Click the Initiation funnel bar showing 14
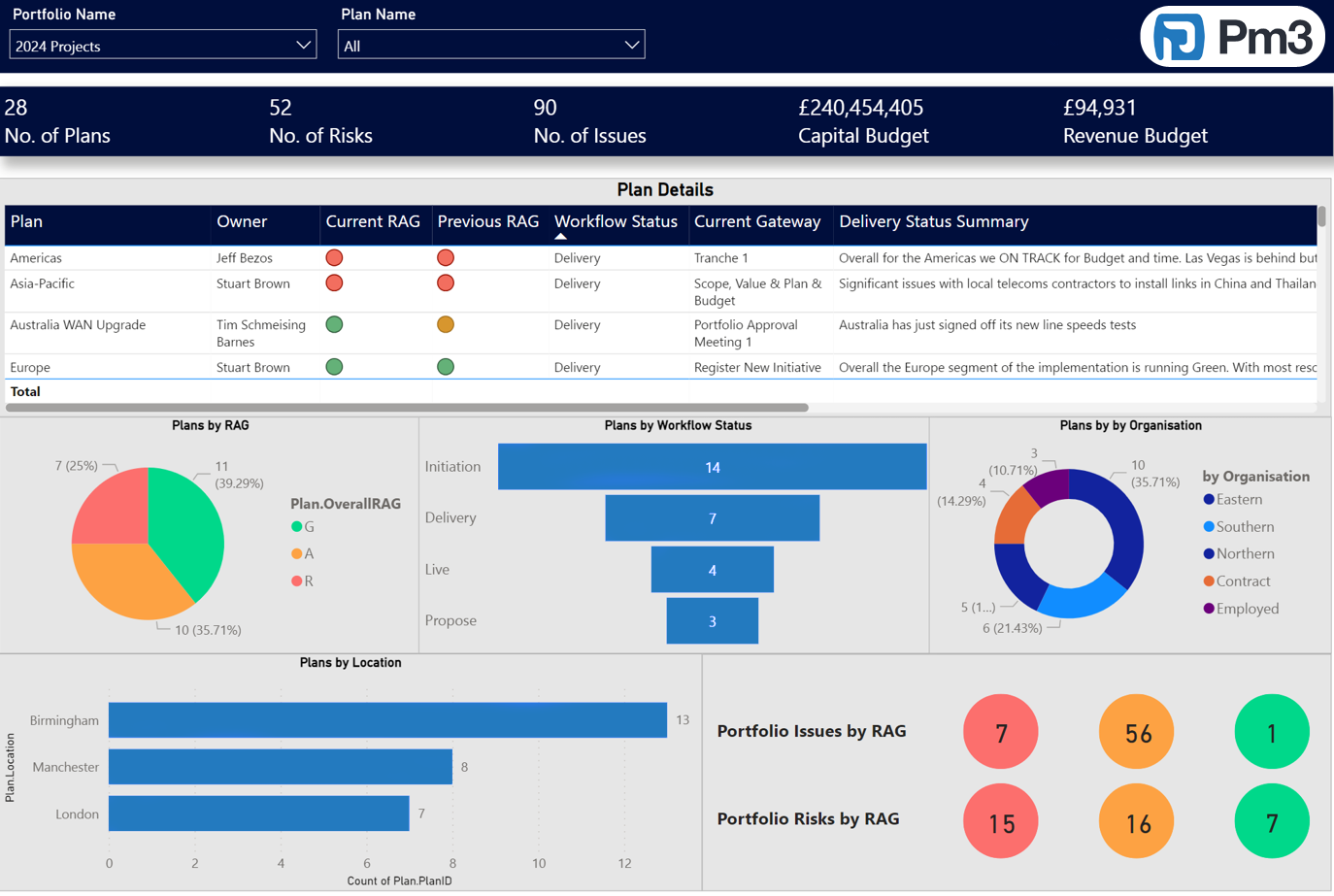Image resolution: width=1334 pixels, height=896 pixels. (x=713, y=467)
